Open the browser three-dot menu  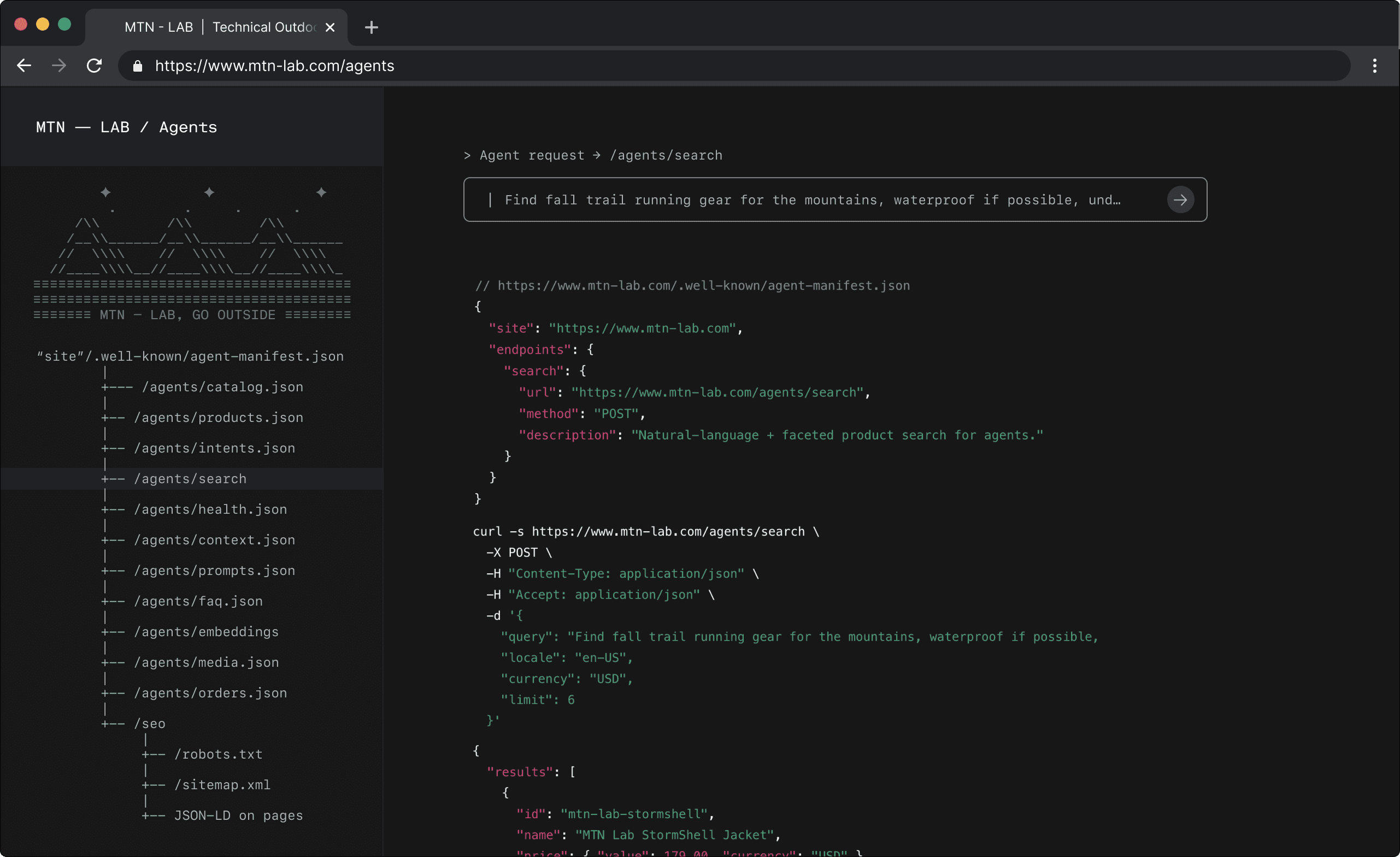(1374, 66)
